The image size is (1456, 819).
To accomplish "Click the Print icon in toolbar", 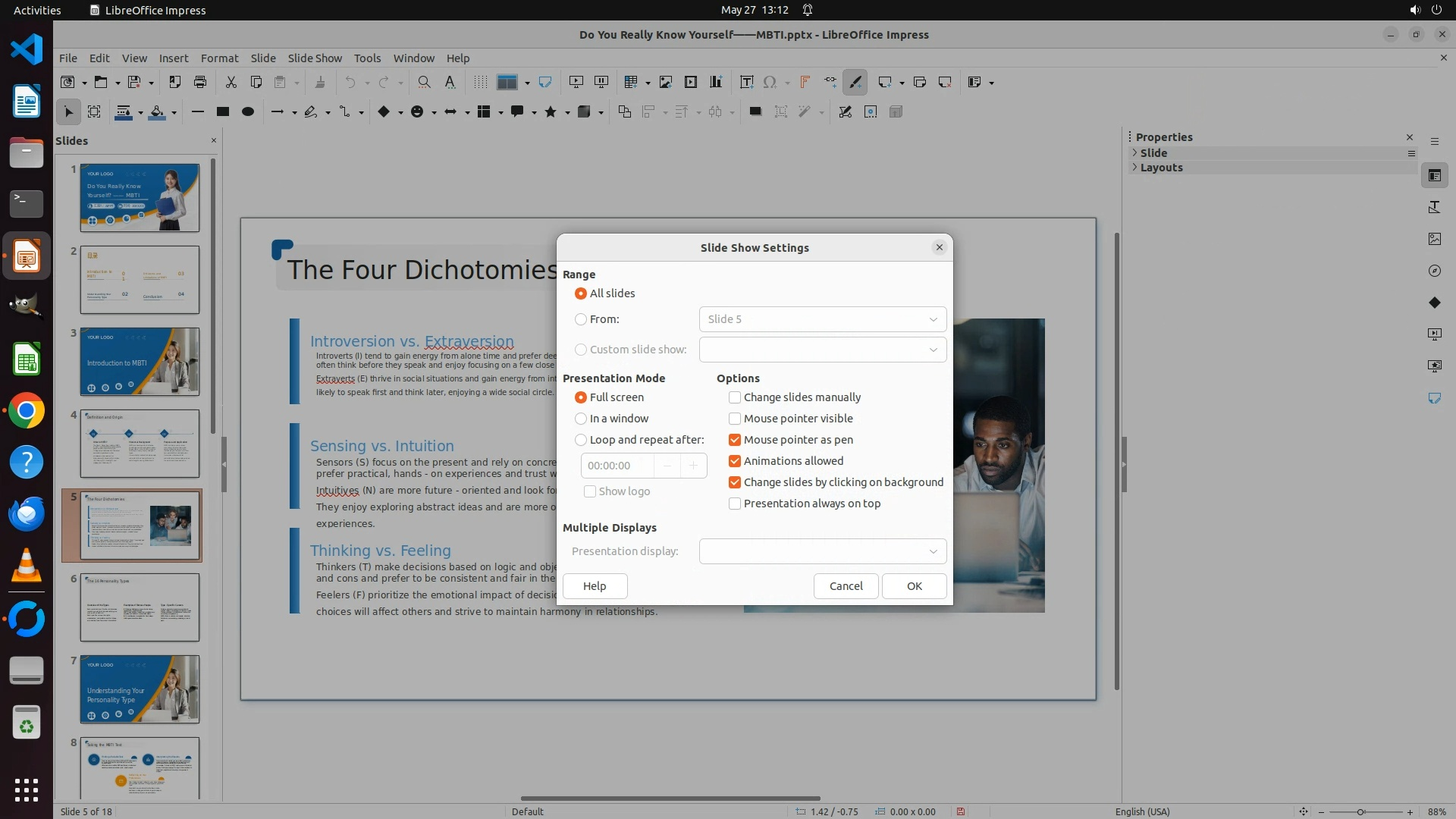I will click(x=200, y=82).
